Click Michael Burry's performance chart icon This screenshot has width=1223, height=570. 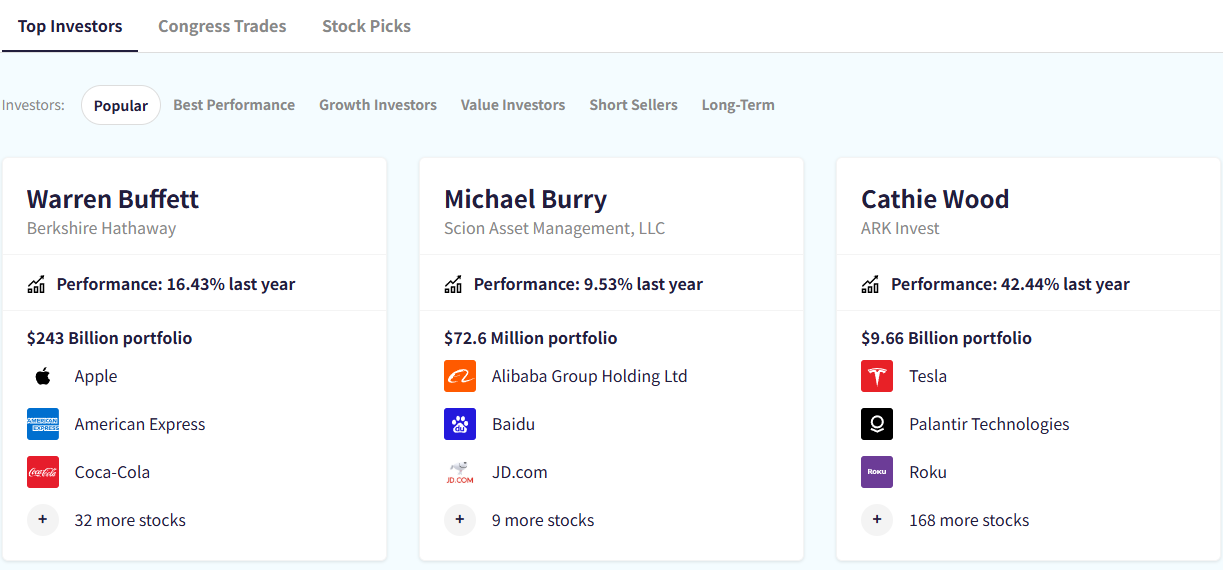pyautogui.click(x=453, y=285)
